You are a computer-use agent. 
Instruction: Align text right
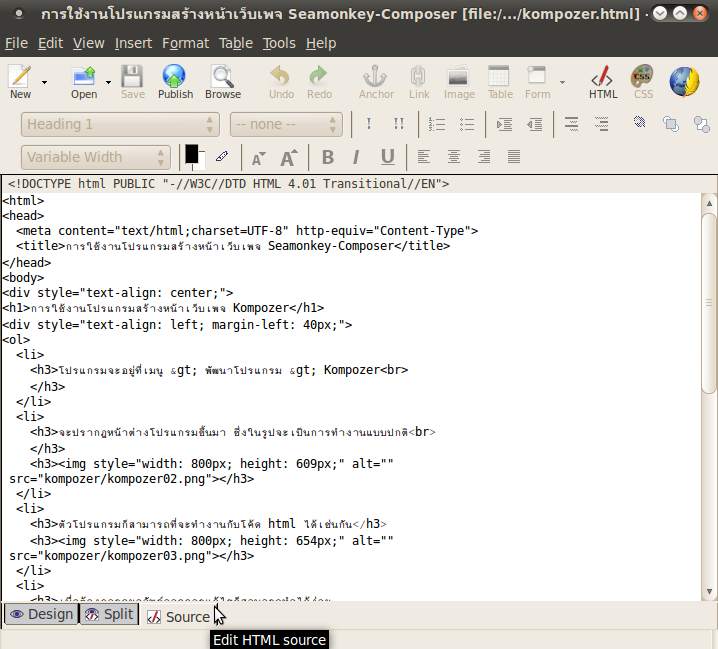pos(484,157)
